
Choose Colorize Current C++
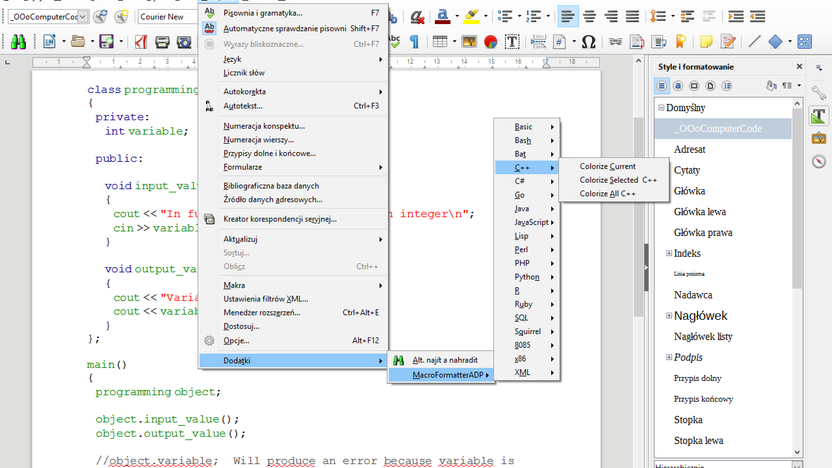(x=614, y=166)
